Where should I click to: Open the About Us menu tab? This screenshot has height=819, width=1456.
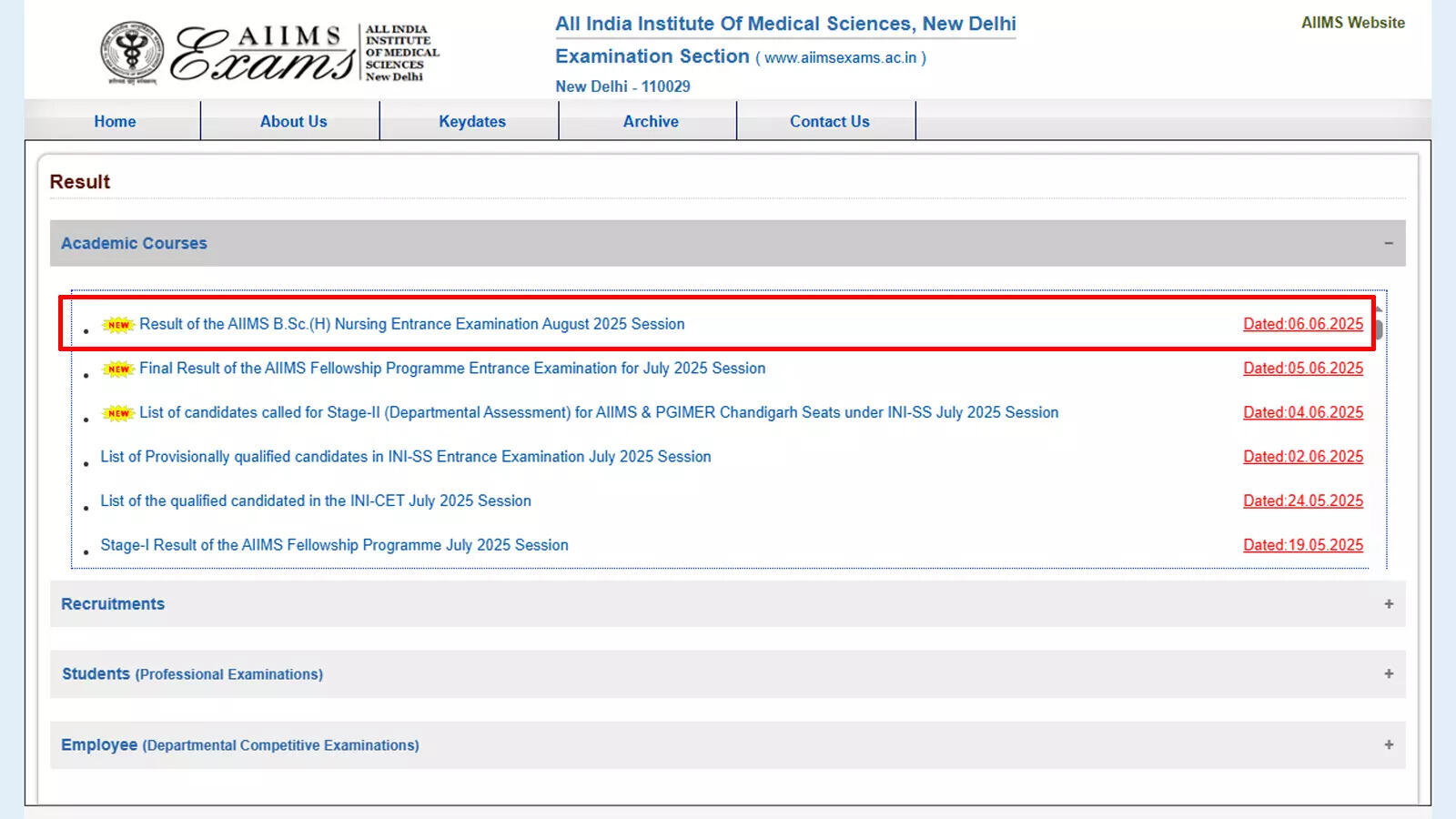(x=293, y=121)
